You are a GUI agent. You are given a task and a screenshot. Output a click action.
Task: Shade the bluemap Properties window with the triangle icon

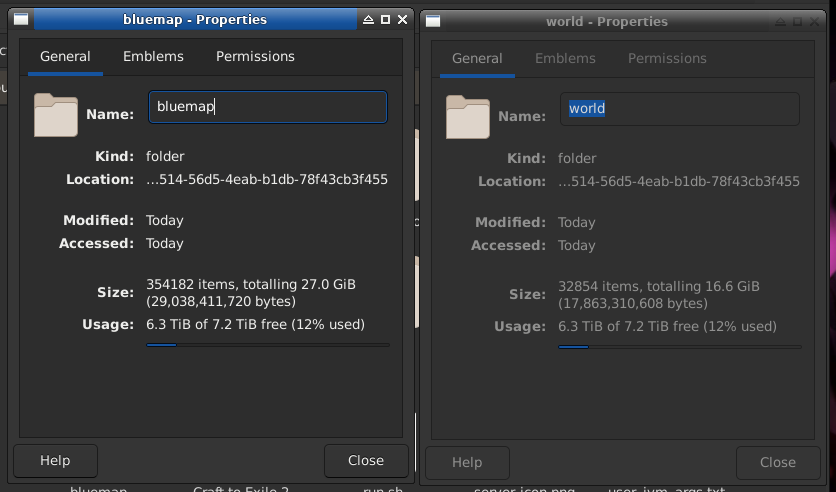coord(368,20)
